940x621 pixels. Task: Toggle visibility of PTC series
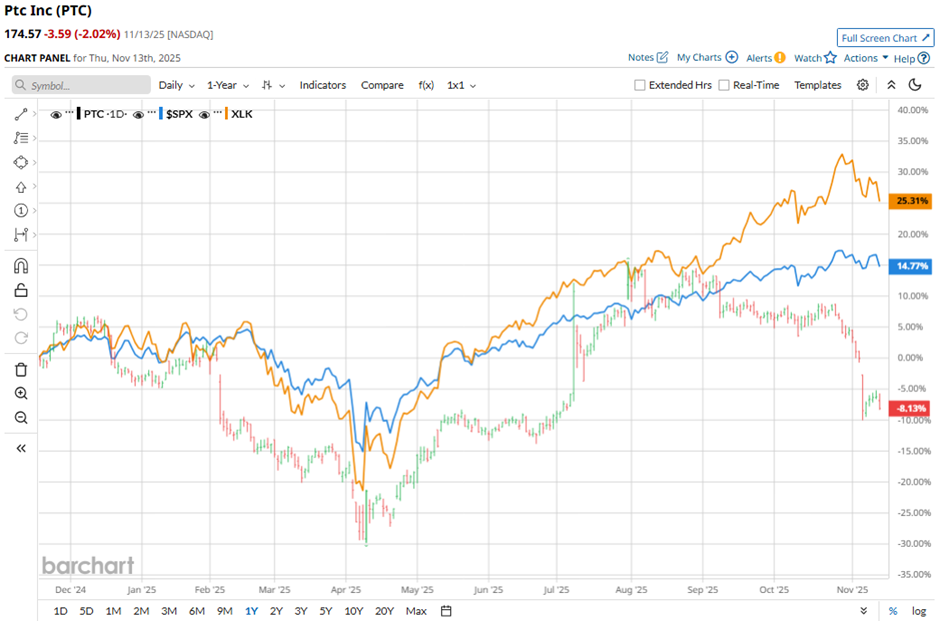(x=56, y=114)
